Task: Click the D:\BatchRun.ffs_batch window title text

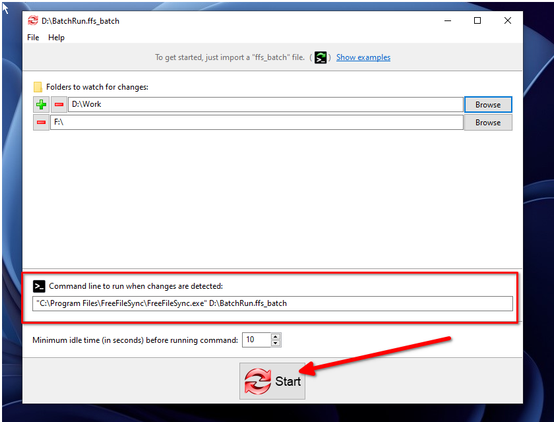Action: point(80,21)
